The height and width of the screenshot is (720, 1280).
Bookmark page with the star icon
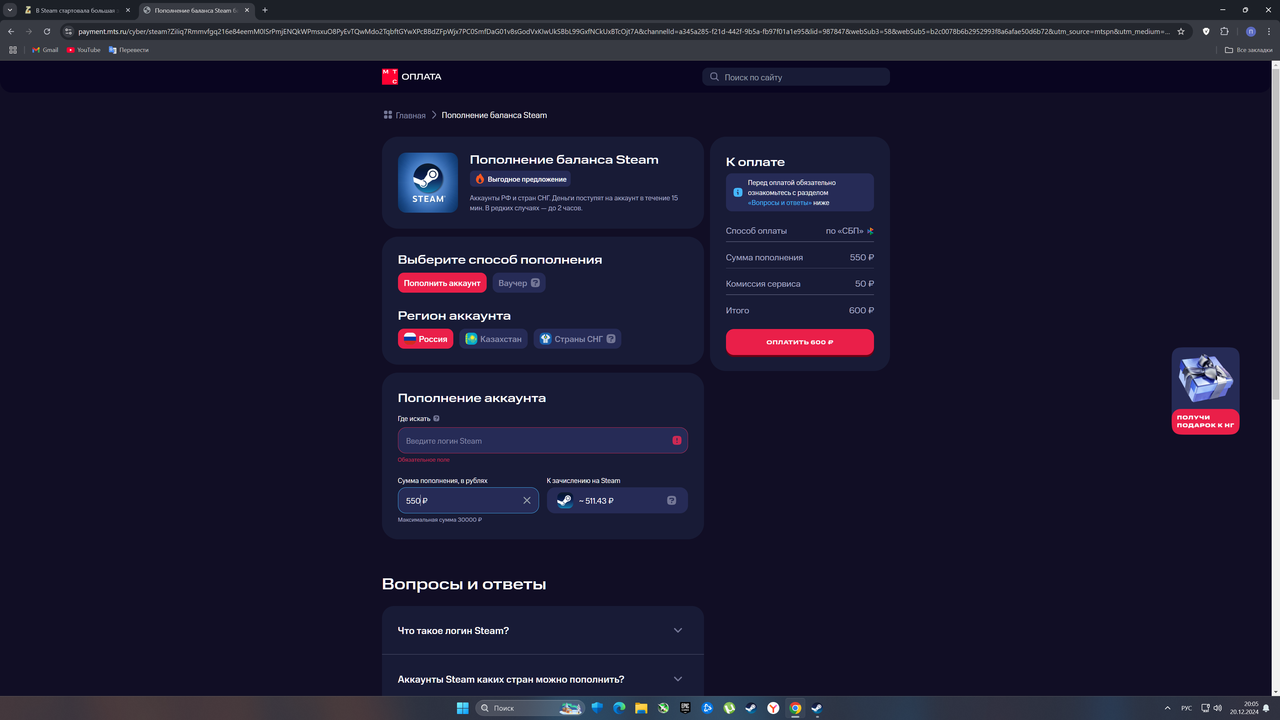point(1181,31)
